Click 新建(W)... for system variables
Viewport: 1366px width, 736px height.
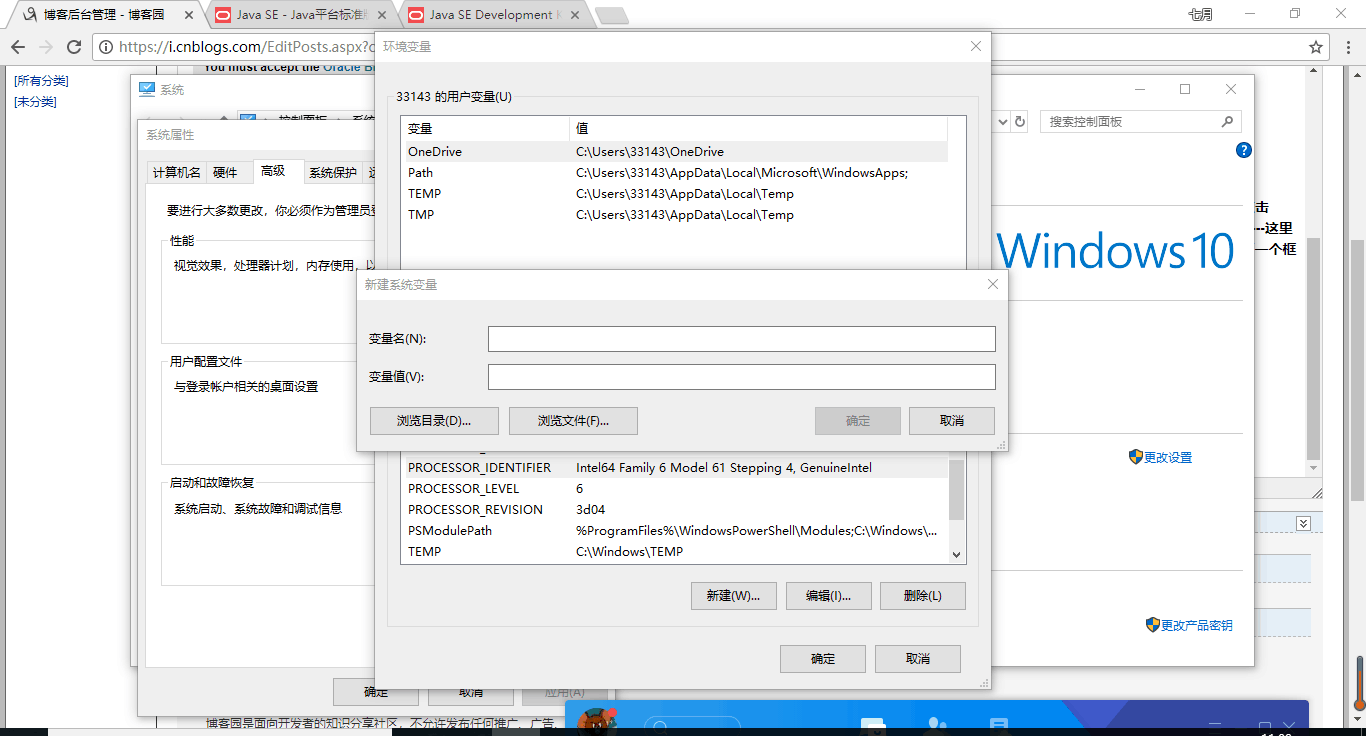point(734,596)
